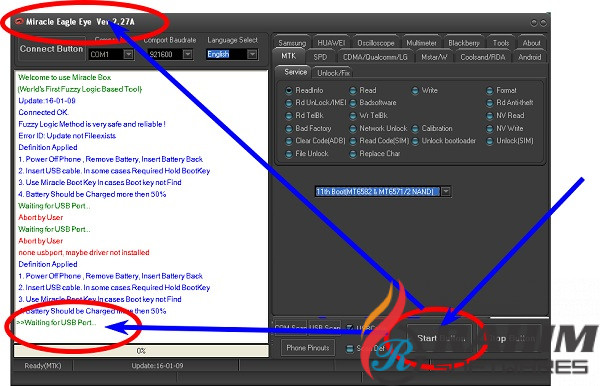The height and width of the screenshot is (386, 600).
Task: Select the Wr TeBk radio option
Action: 353,115
